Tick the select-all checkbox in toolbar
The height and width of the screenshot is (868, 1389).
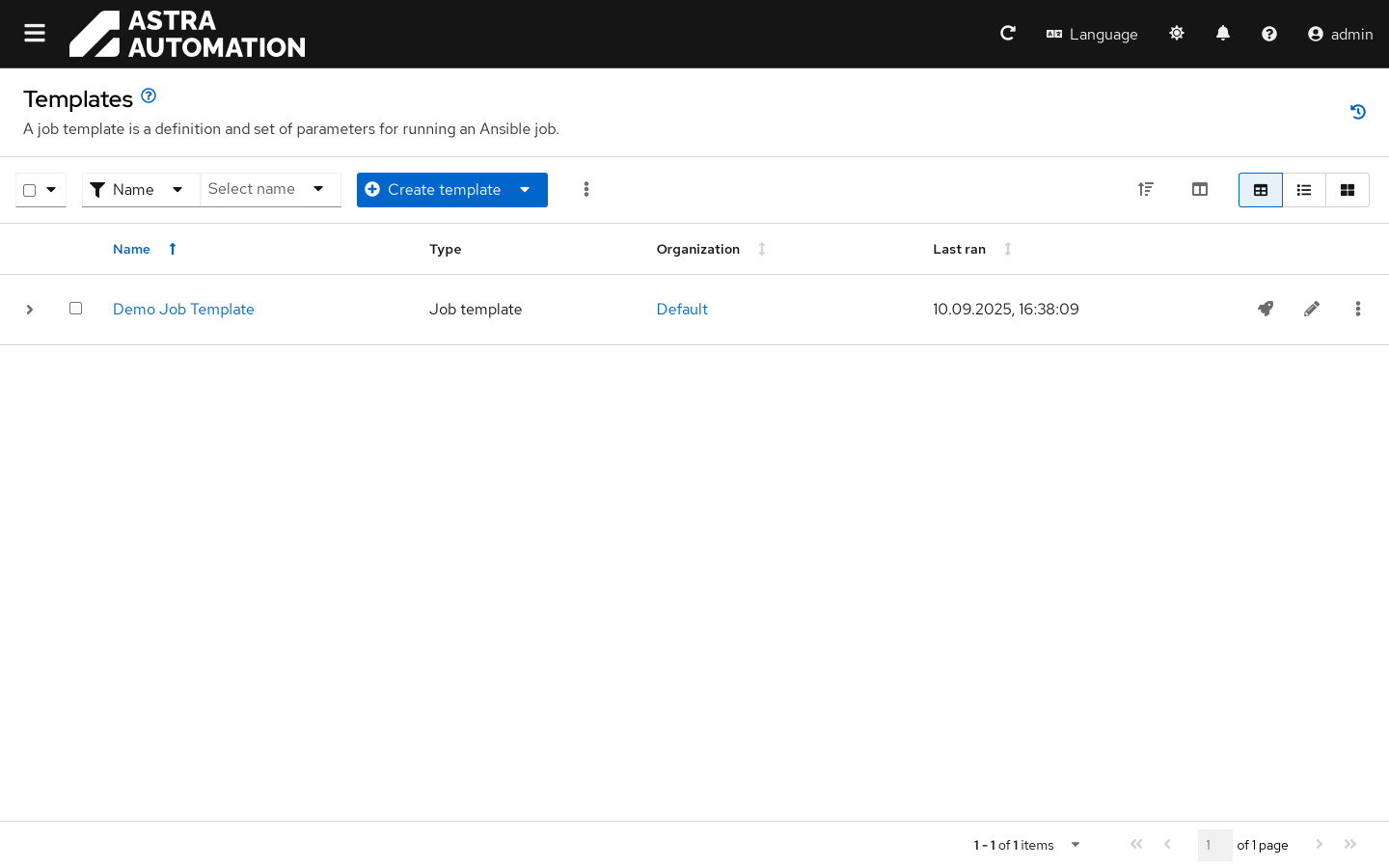pyautogui.click(x=30, y=190)
